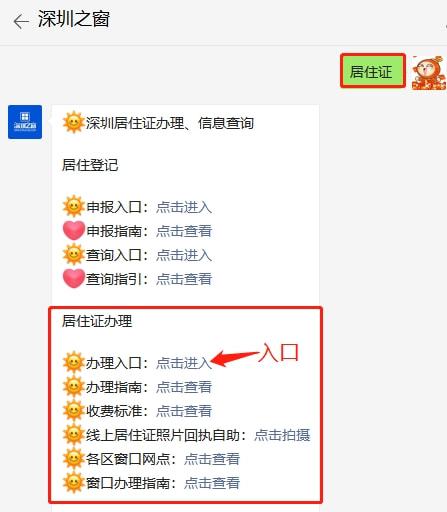Tap the sun emoji beside 深圳居住证办理

[x=73, y=122]
